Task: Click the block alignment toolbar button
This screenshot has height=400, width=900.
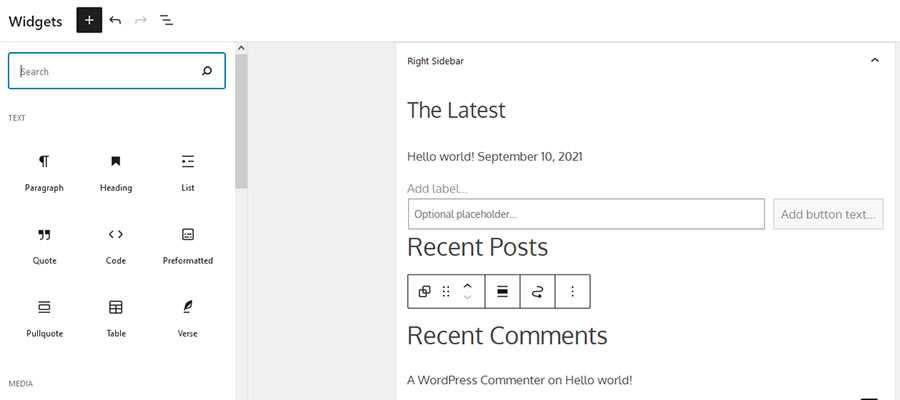Action: pos(502,291)
